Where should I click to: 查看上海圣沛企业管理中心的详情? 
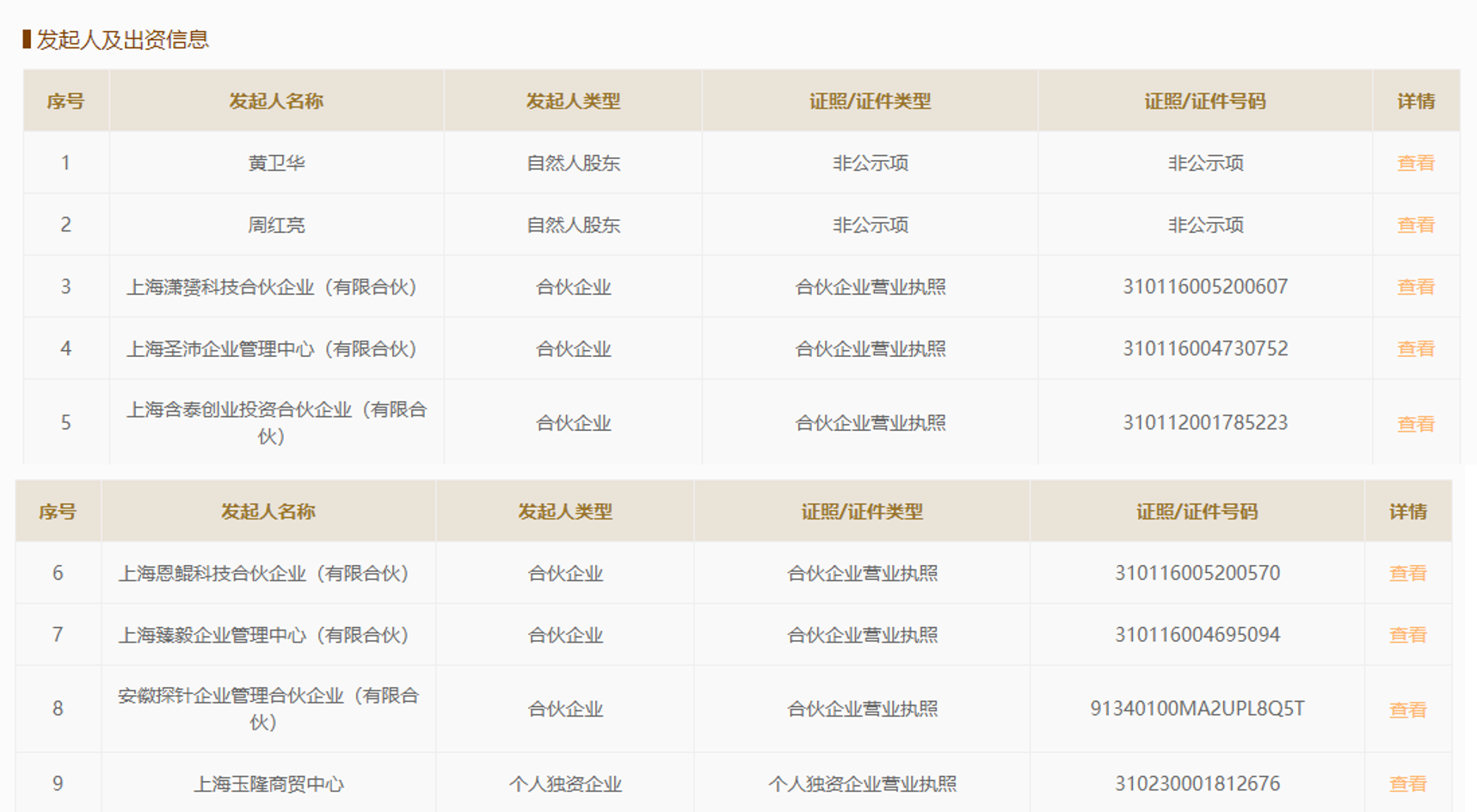[1415, 348]
